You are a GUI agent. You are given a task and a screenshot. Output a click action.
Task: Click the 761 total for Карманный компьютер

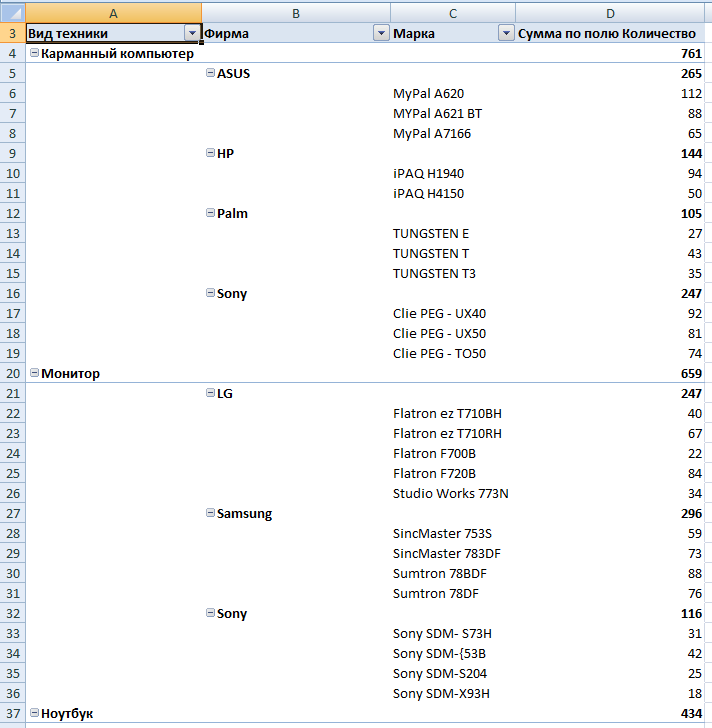click(610, 53)
